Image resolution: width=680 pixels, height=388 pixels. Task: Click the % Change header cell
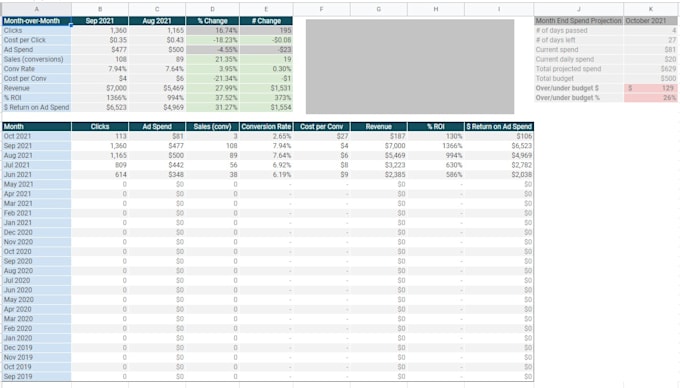(212, 21)
